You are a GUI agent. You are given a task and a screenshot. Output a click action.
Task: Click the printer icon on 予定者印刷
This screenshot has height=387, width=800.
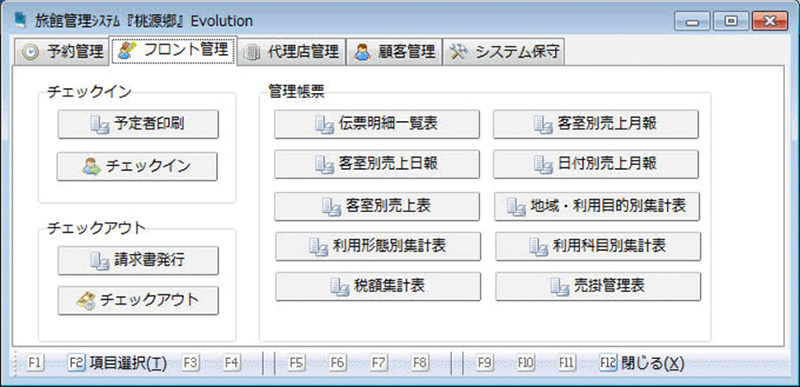(99, 124)
